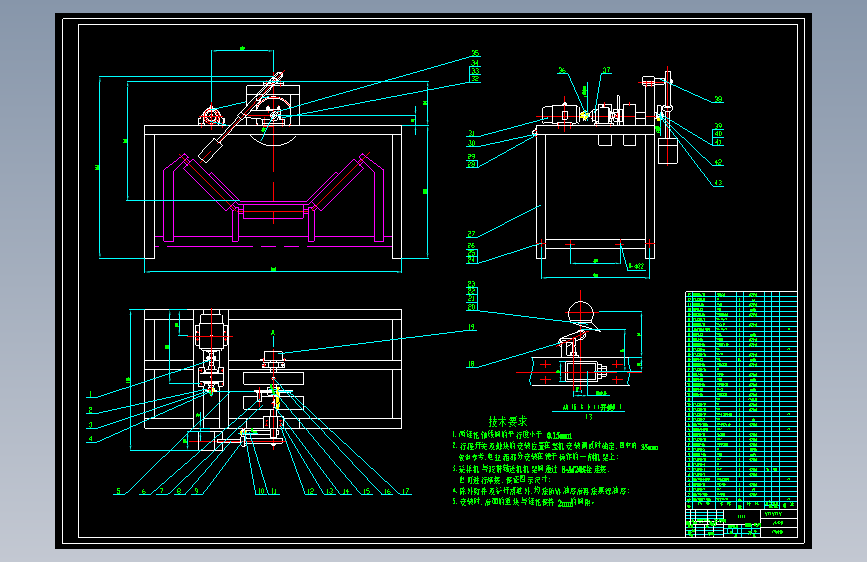Select part callout number 12
Screen dimensions: 867x562
[311, 491]
